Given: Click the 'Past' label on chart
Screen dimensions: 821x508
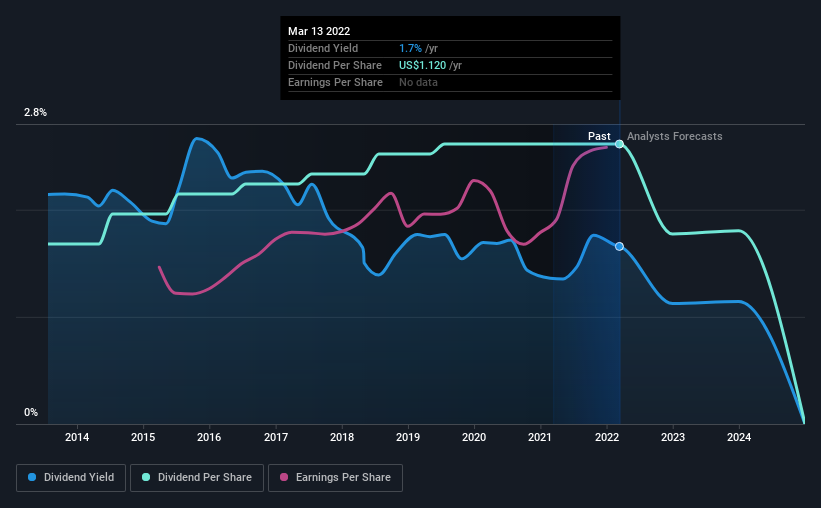Looking at the screenshot, I should coord(599,136).
